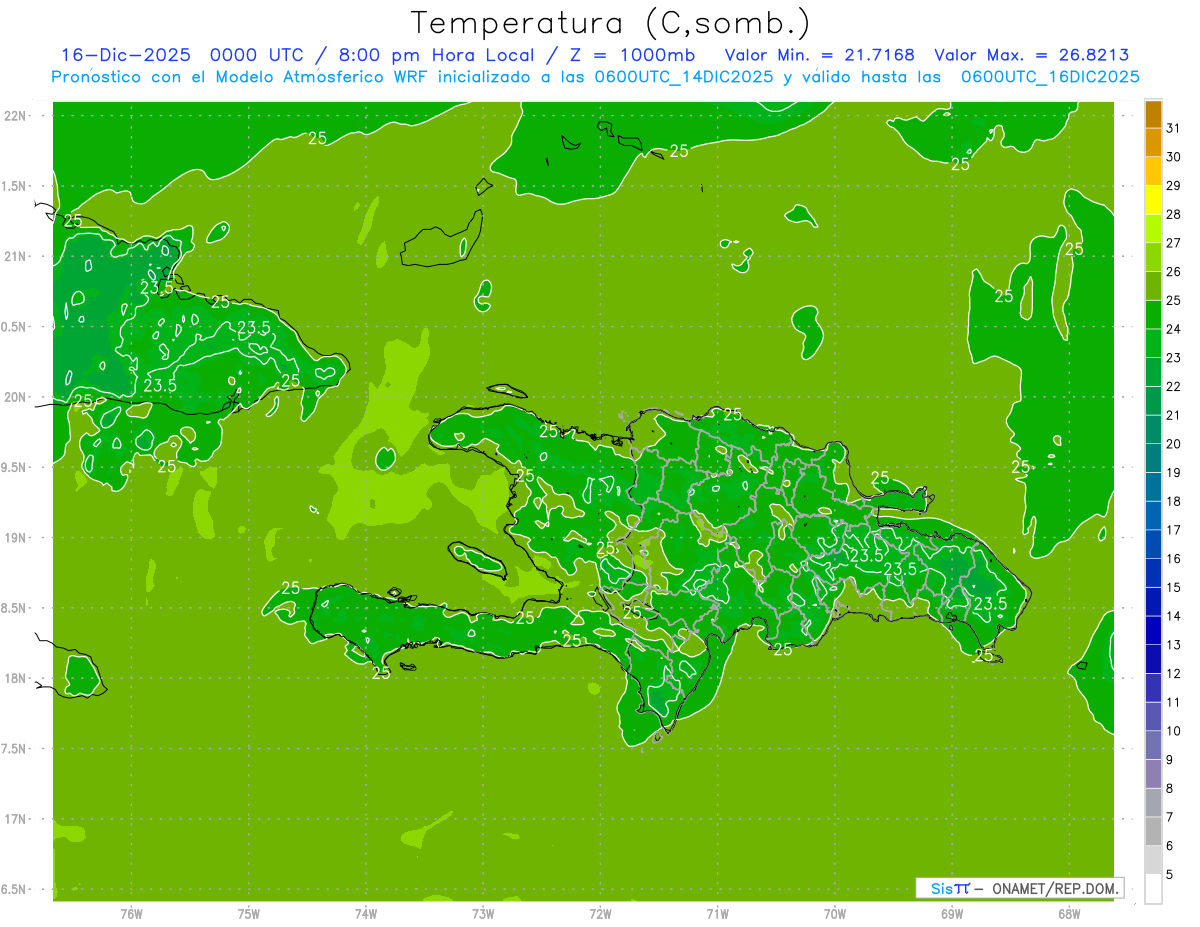
Task: Click the legend scale value '27'
Action: click(1173, 243)
